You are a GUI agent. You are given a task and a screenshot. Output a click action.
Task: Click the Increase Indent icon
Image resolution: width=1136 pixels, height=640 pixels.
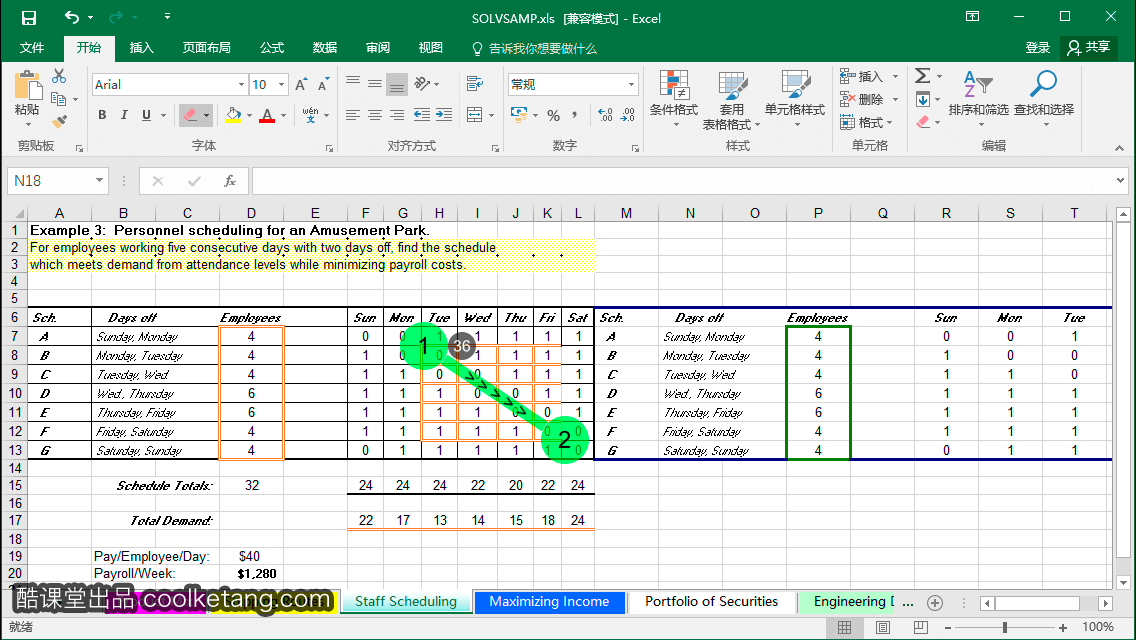(443, 115)
